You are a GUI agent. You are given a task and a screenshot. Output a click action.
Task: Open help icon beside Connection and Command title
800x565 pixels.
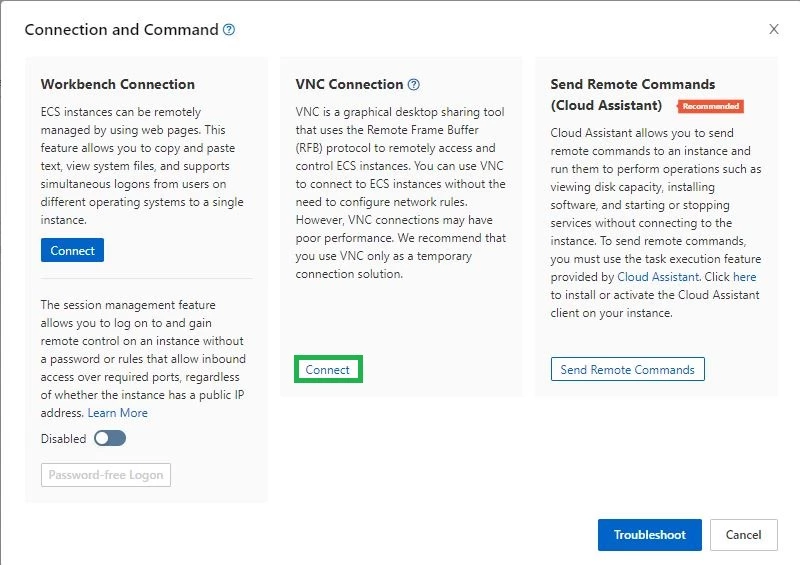point(229,30)
